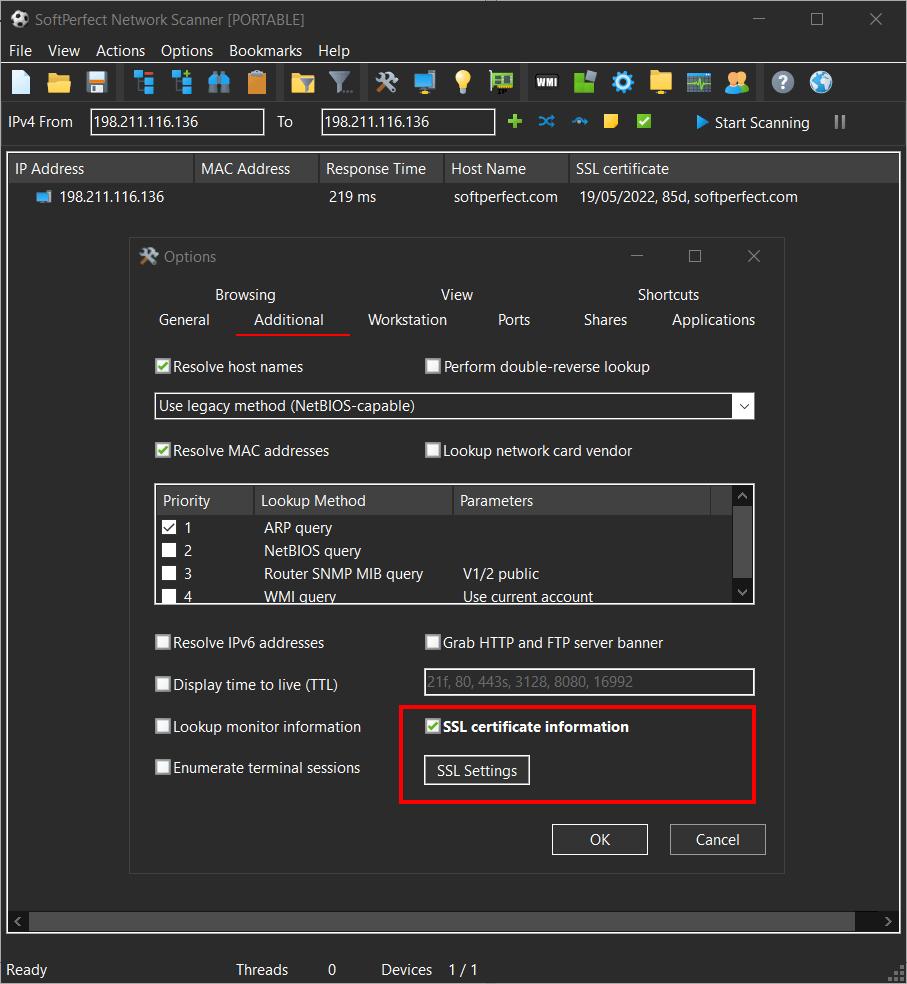This screenshot has height=984, width=907.
Task: Click the green pulse graph monitor icon
Action: pyautogui.click(x=699, y=82)
